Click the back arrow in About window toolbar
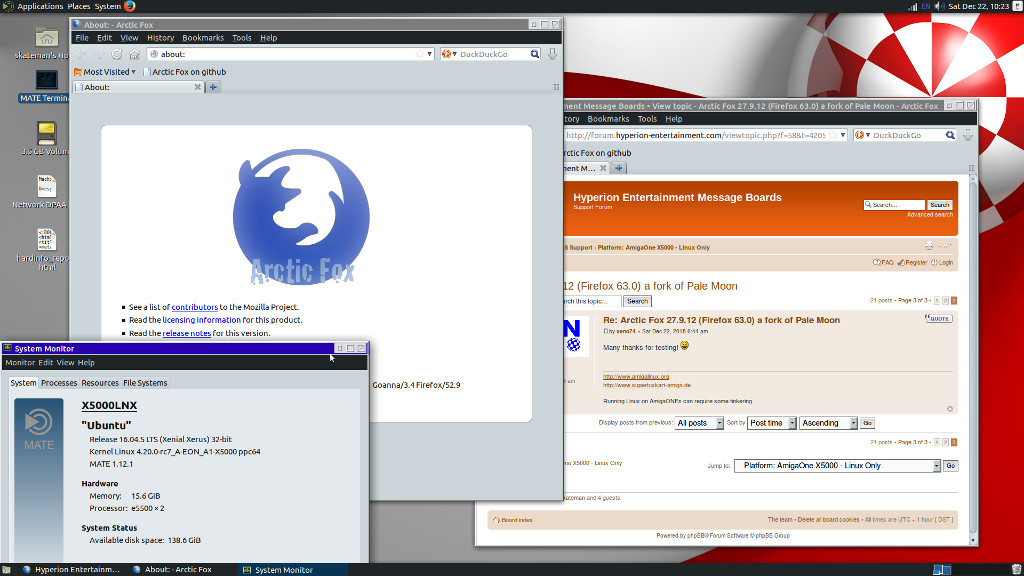 pos(82,54)
